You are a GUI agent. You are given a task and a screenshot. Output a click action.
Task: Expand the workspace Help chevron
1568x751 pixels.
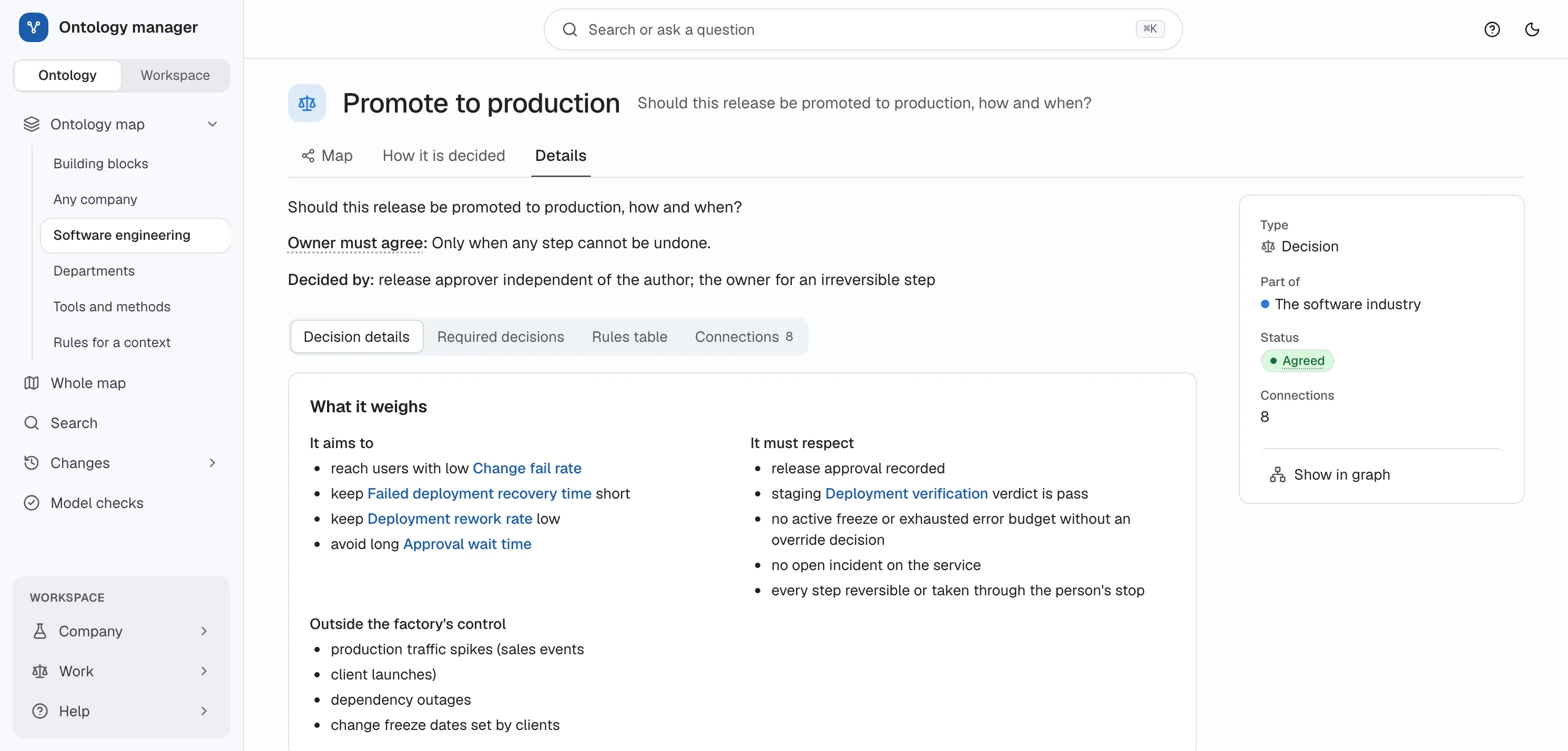coord(204,711)
